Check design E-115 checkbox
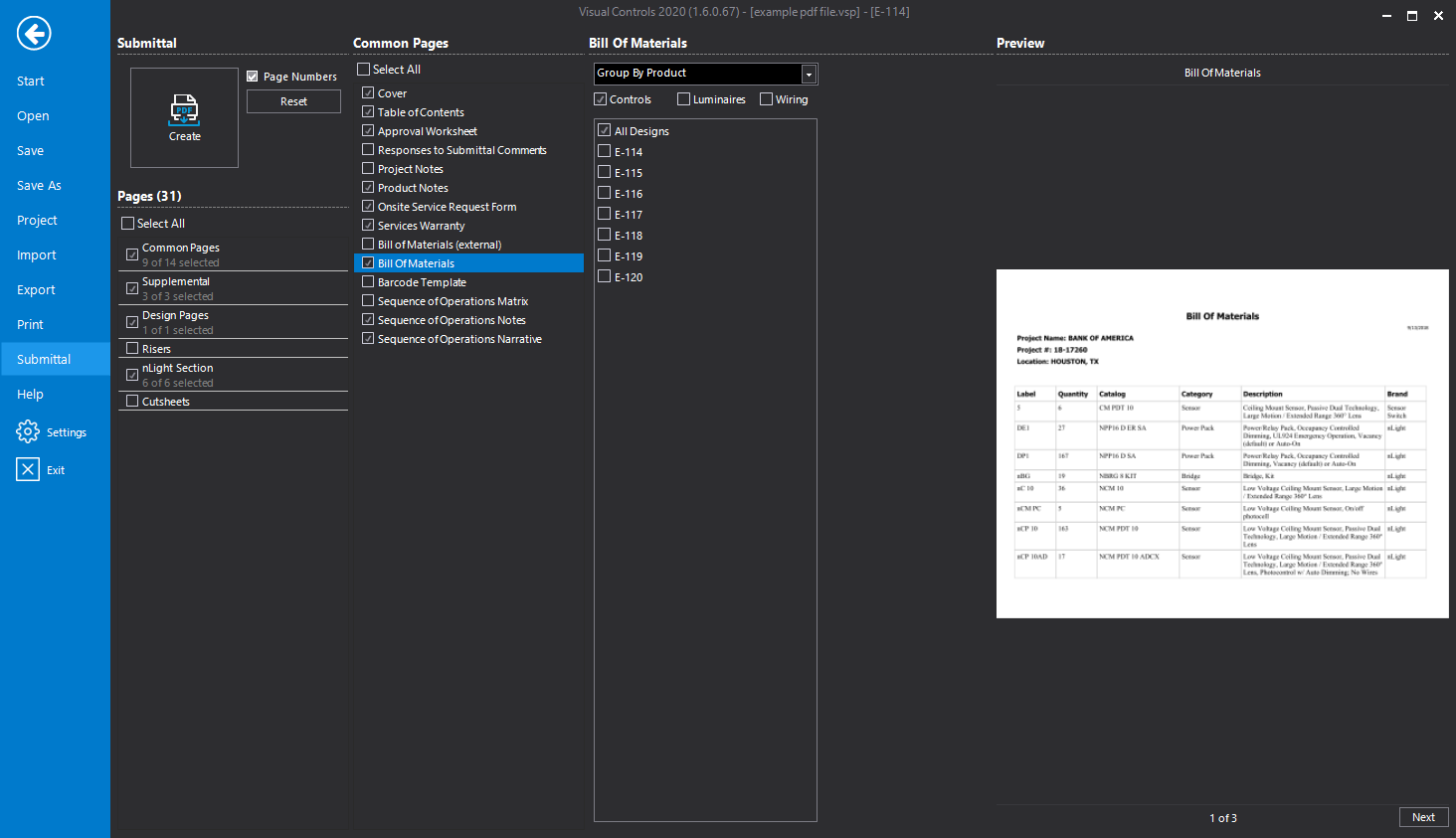The image size is (1456, 838). click(604, 172)
